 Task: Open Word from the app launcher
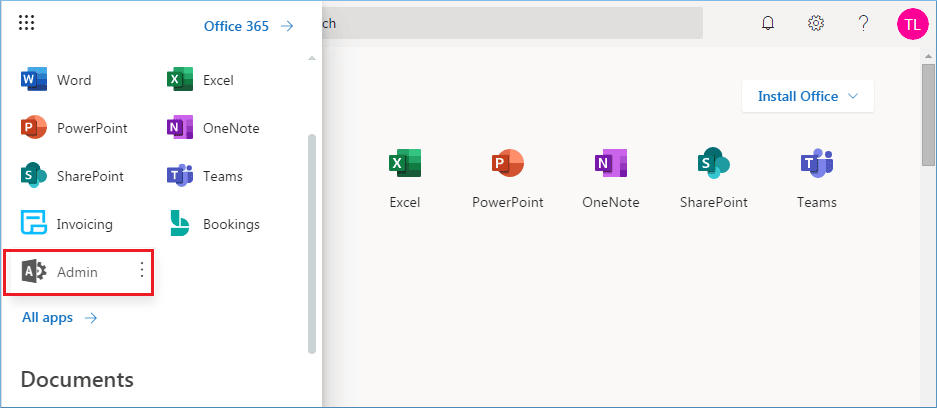point(56,80)
